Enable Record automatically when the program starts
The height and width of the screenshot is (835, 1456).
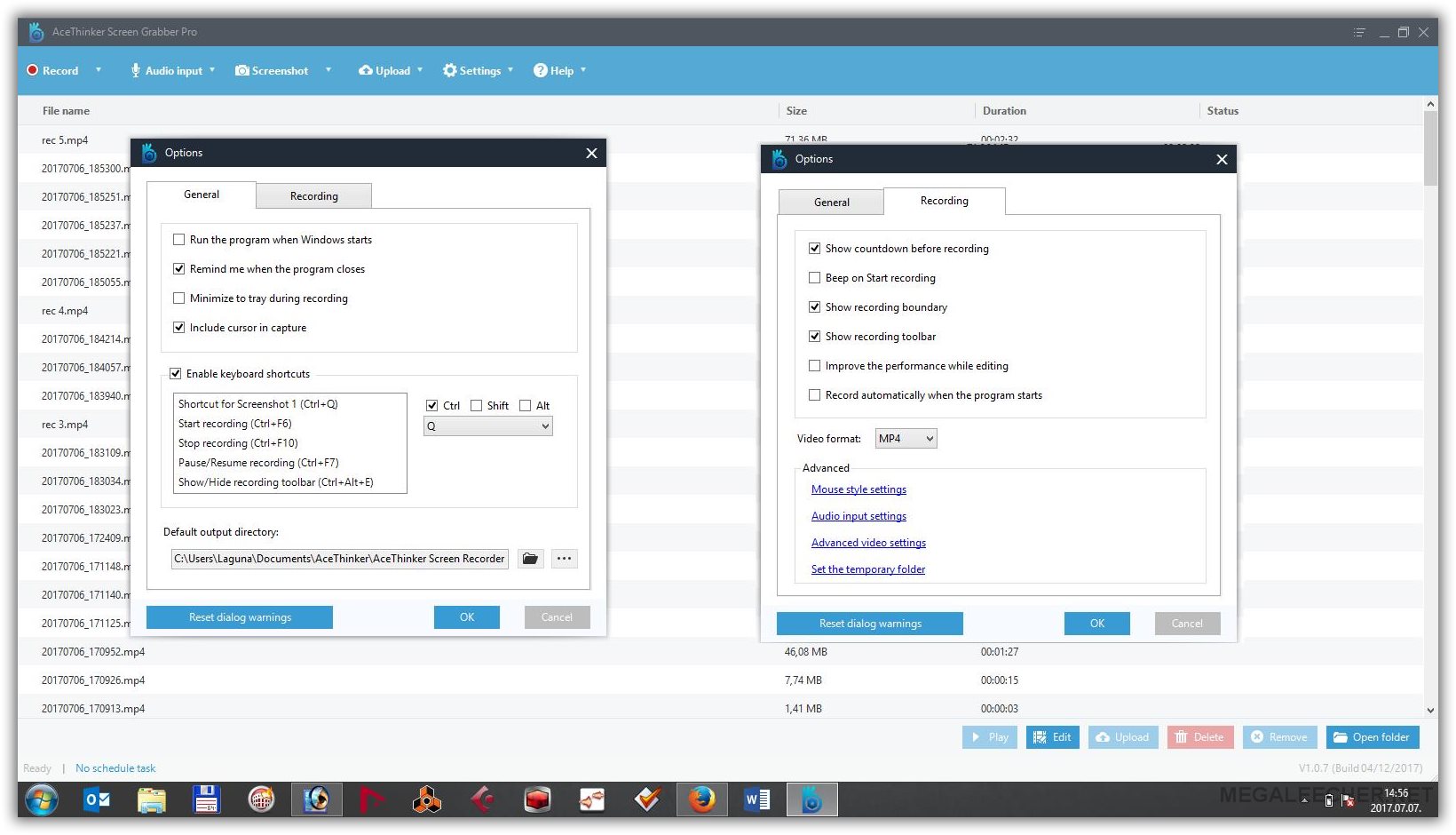815,395
